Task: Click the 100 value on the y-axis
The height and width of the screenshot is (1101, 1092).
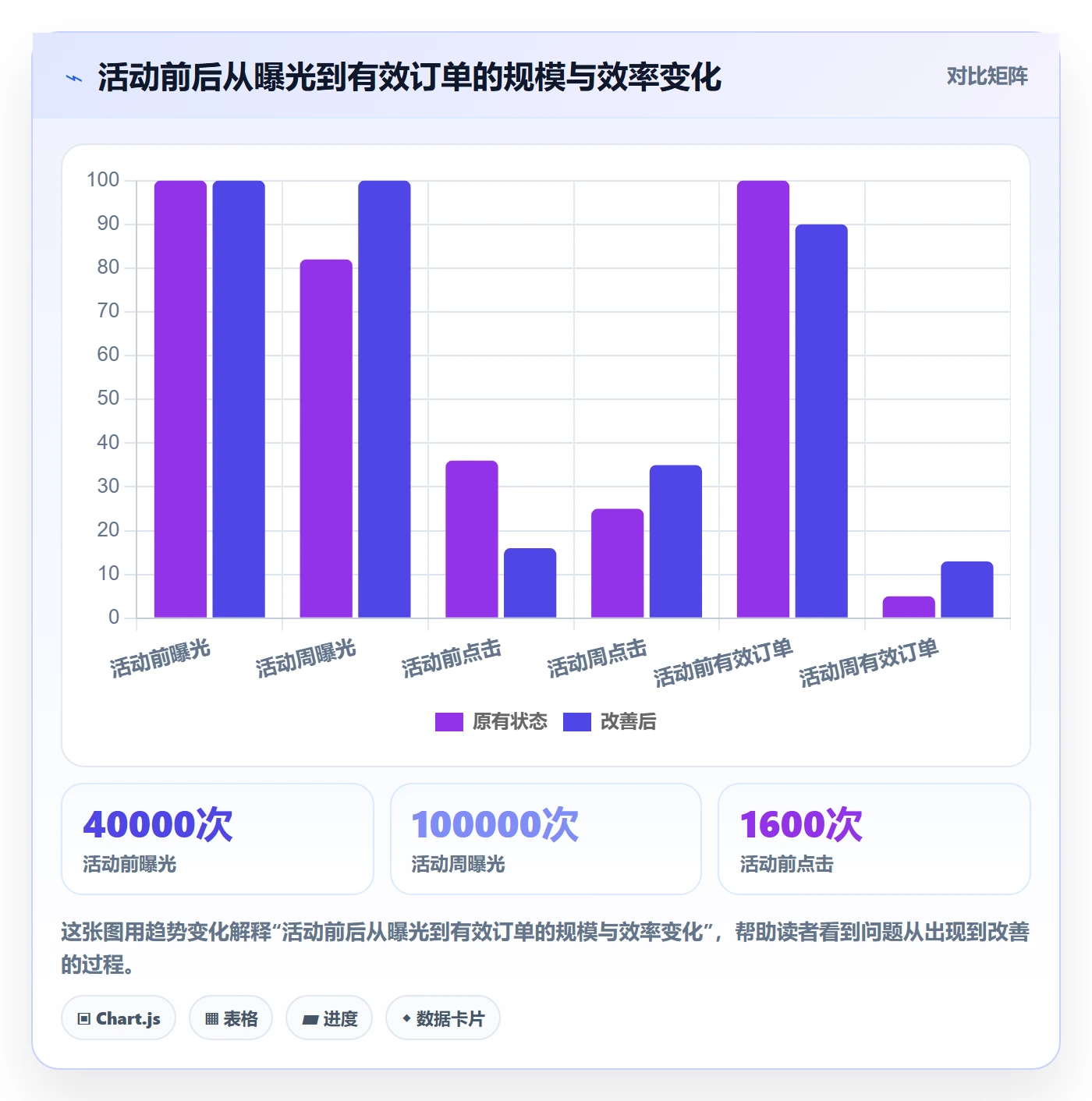Action: click(x=103, y=180)
